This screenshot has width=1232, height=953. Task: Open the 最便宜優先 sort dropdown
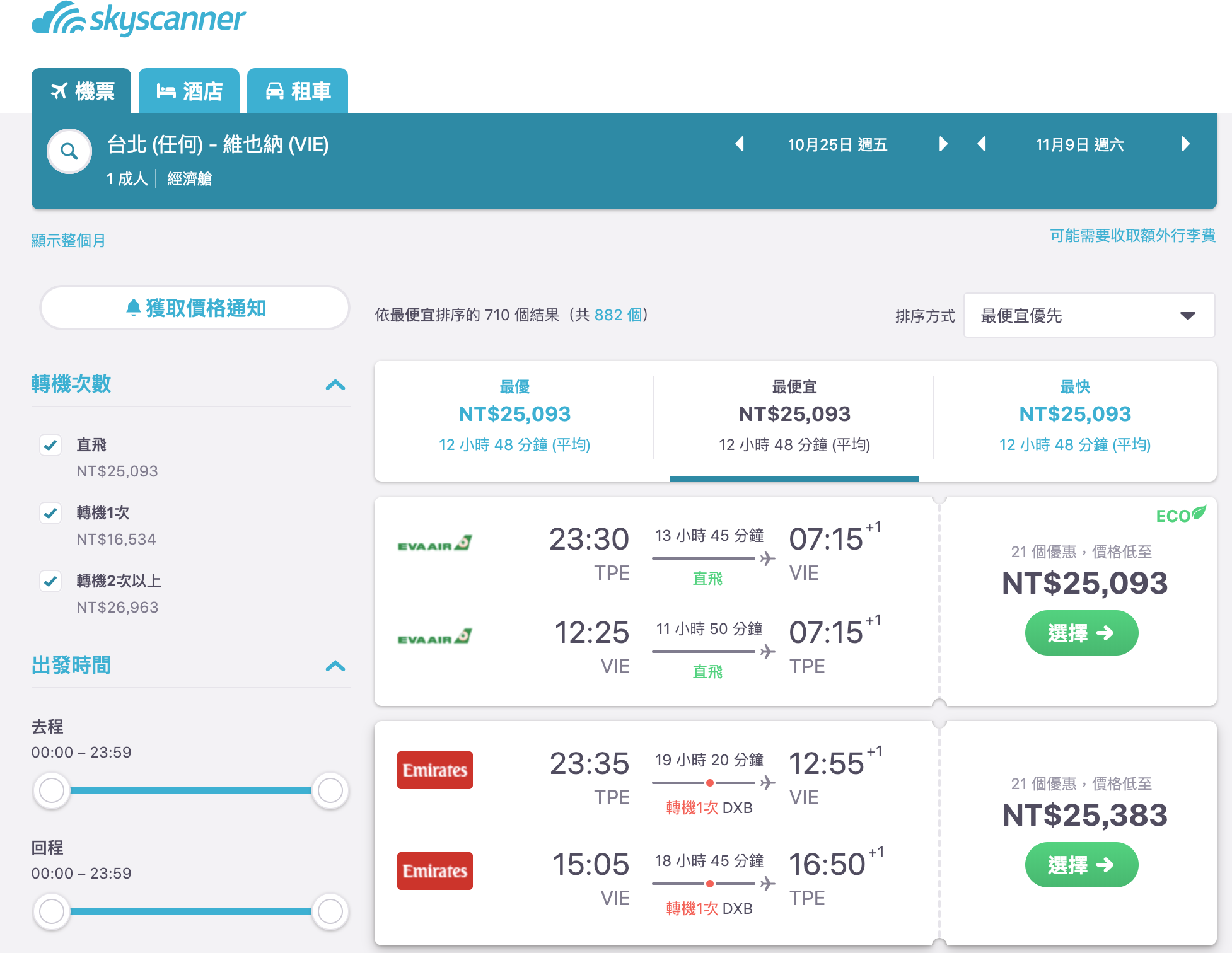[x=1089, y=315]
